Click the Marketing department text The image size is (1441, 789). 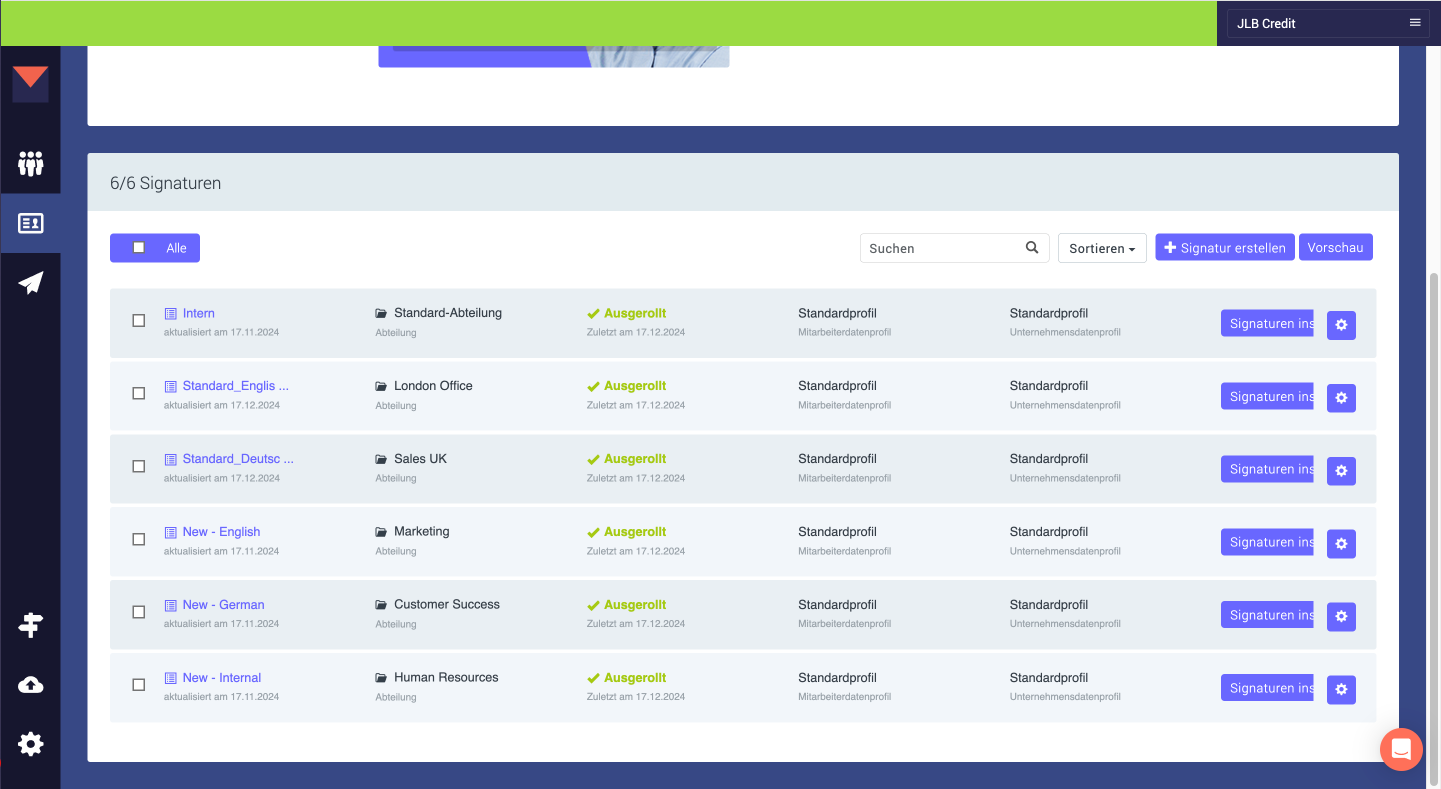click(x=422, y=532)
